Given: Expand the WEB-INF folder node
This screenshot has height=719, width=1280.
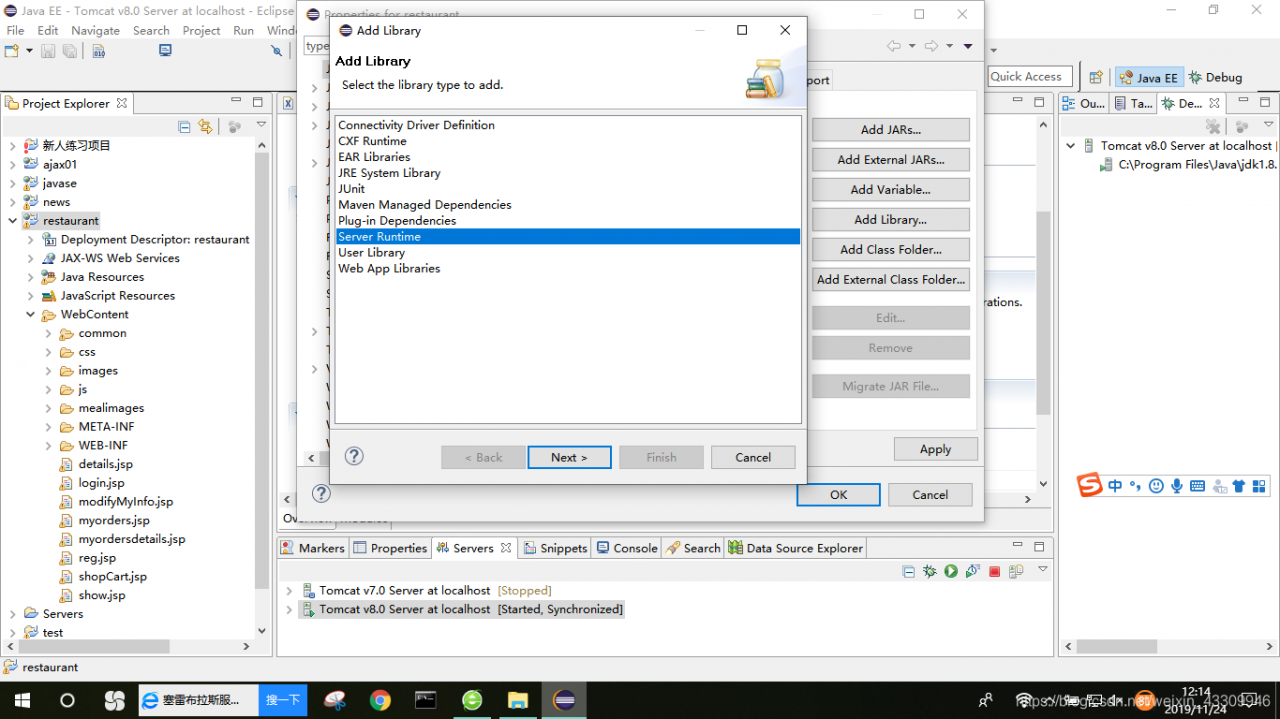Looking at the screenshot, I should click(x=48, y=445).
